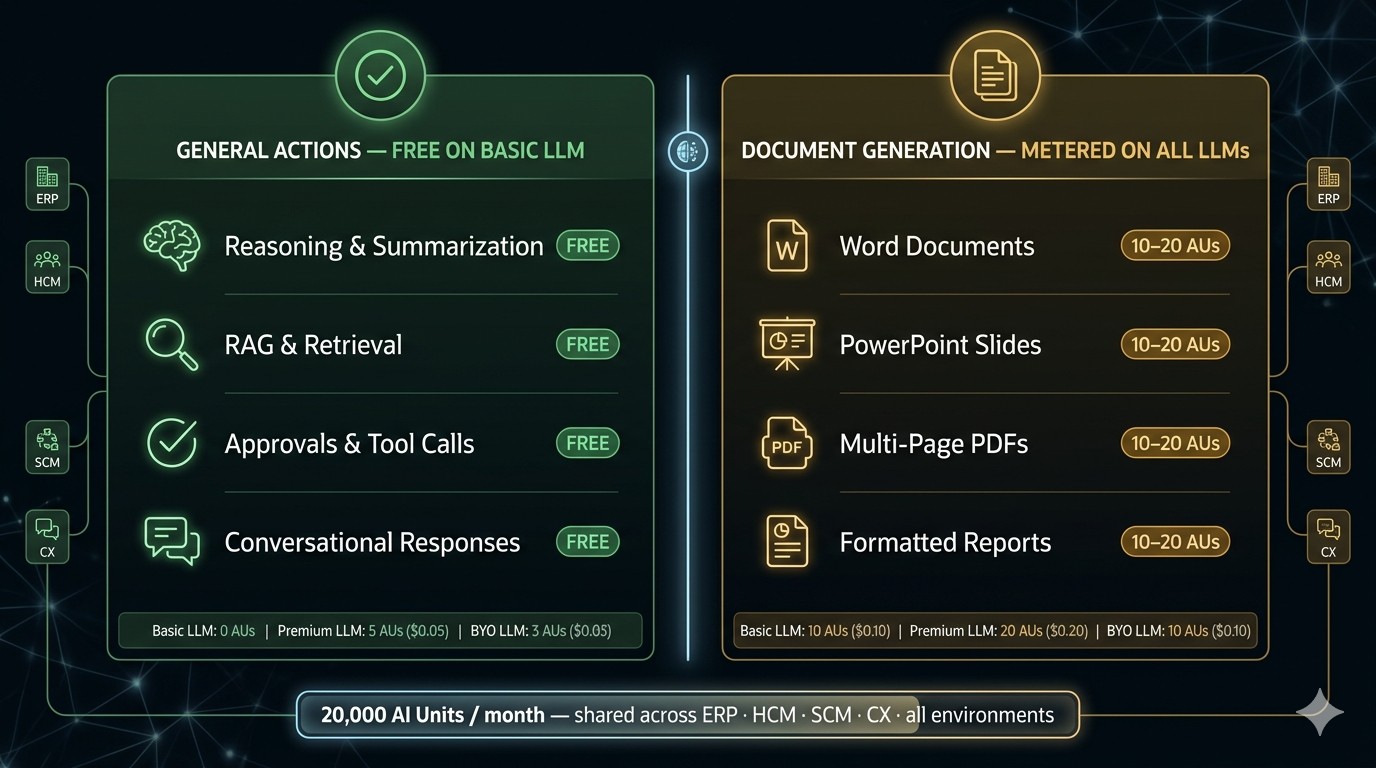
Task: Click the FREE badge for RAG & Retrieval
Action: coord(588,344)
